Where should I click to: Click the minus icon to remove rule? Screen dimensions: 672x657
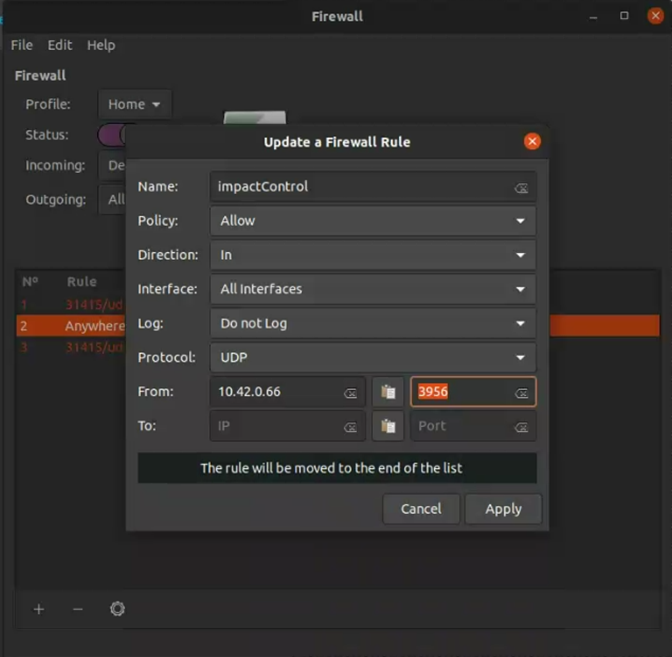tap(78, 609)
